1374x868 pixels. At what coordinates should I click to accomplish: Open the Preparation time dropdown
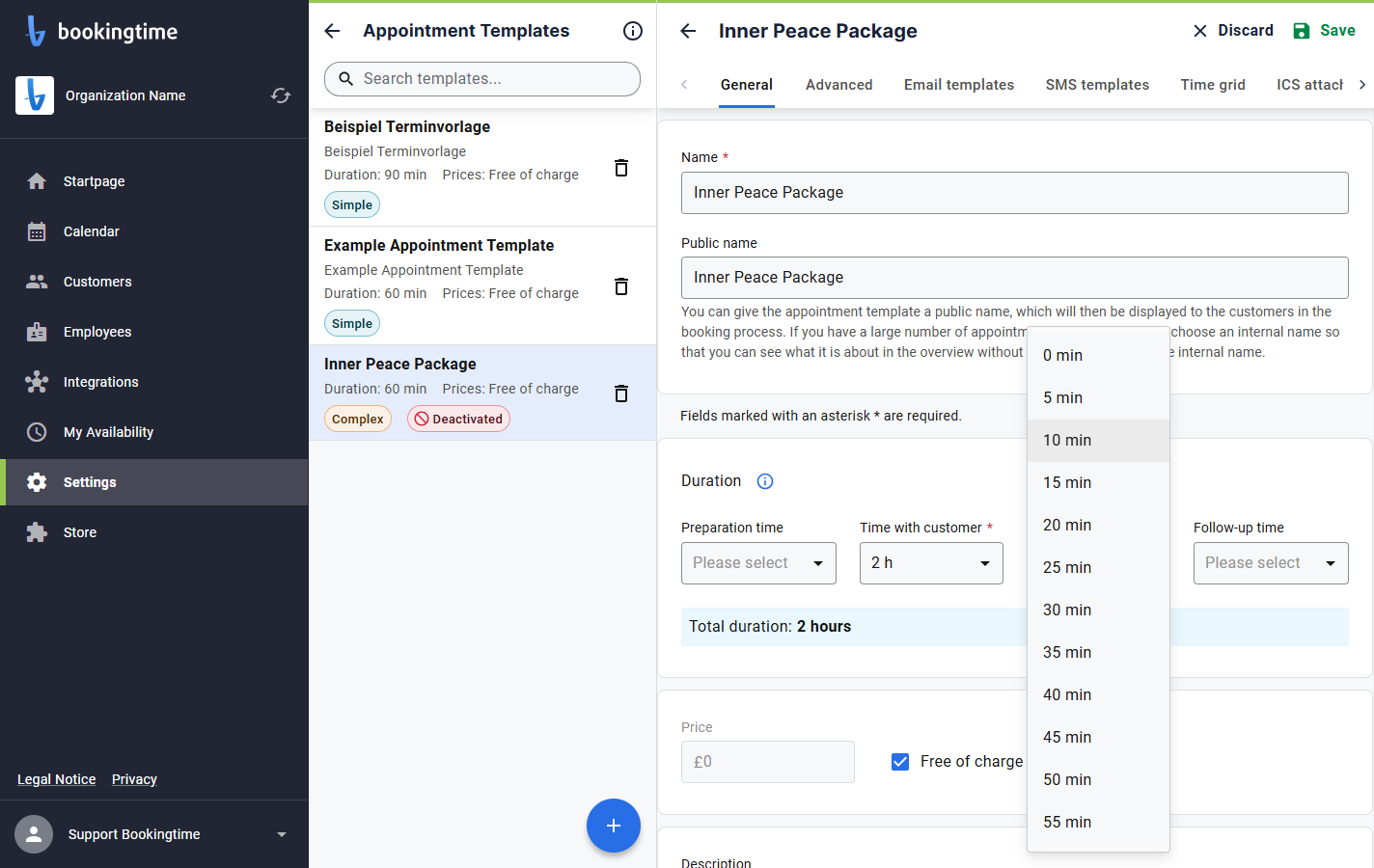[x=758, y=563]
